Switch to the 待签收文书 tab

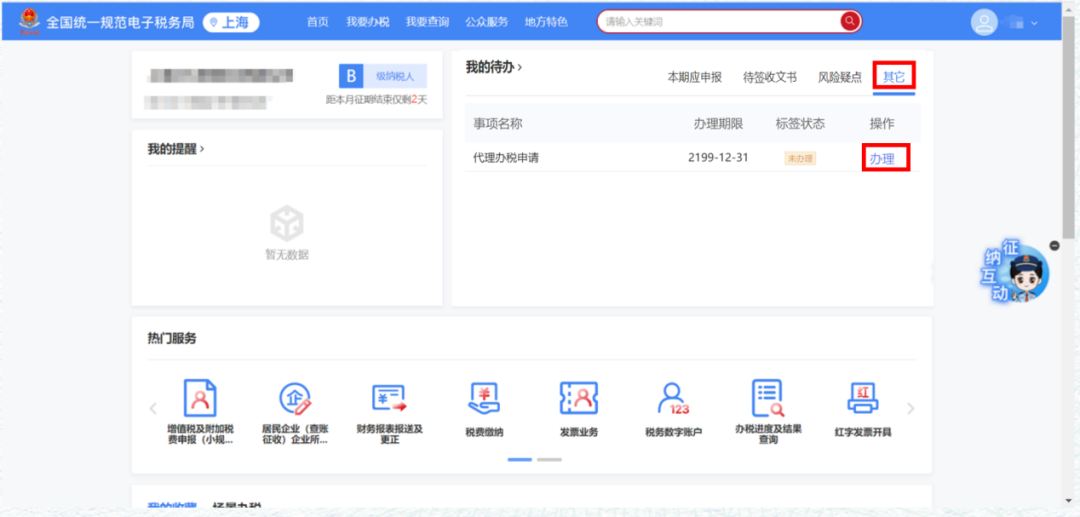pos(770,77)
